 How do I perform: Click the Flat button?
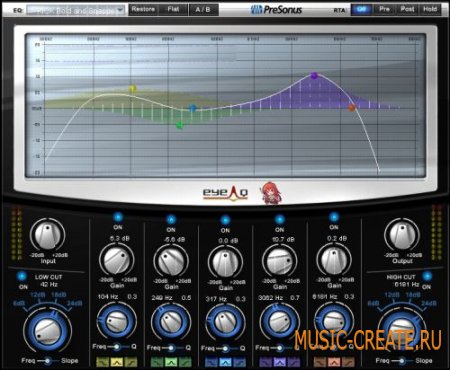(x=173, y=9)
